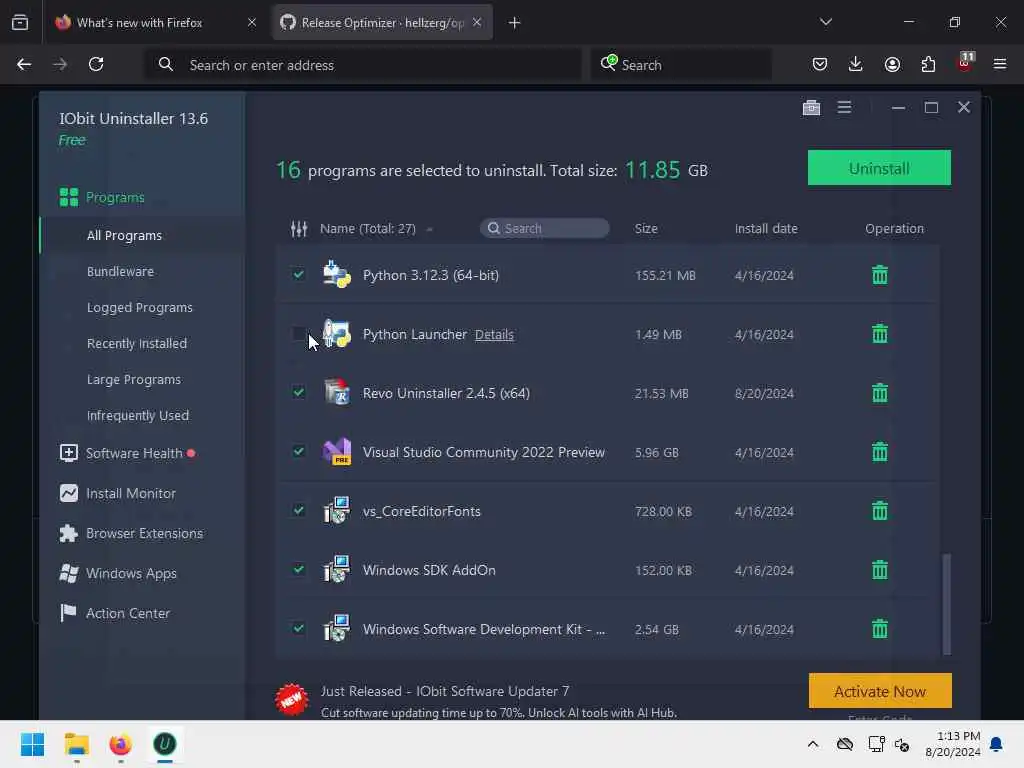Viewport: 1024px width, 768px height.
Task: Open Recently Installed category
Action: point(136,344)
